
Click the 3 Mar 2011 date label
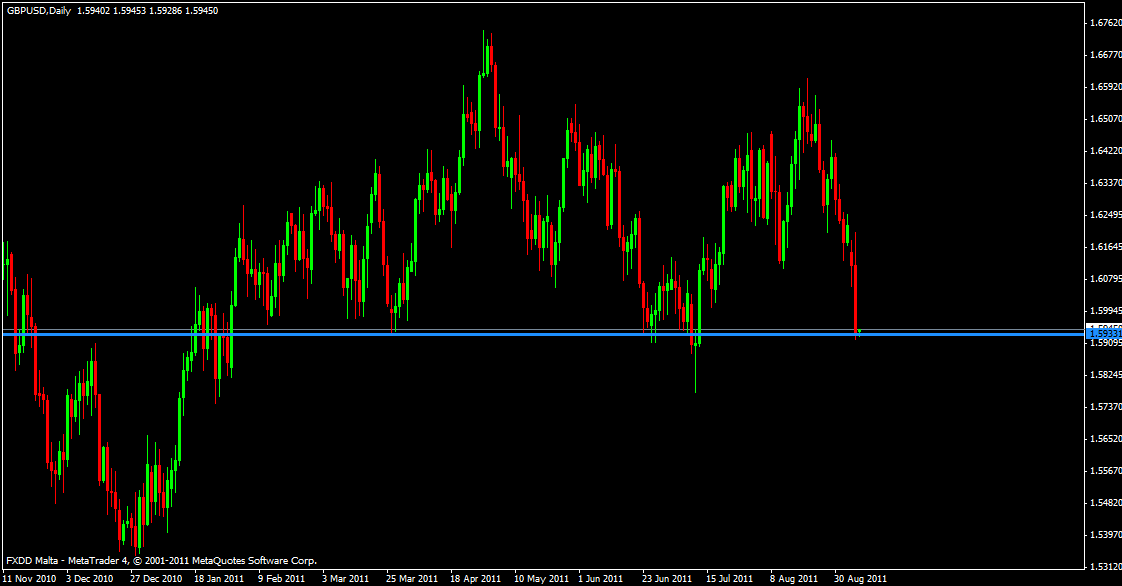pos(345,578)
